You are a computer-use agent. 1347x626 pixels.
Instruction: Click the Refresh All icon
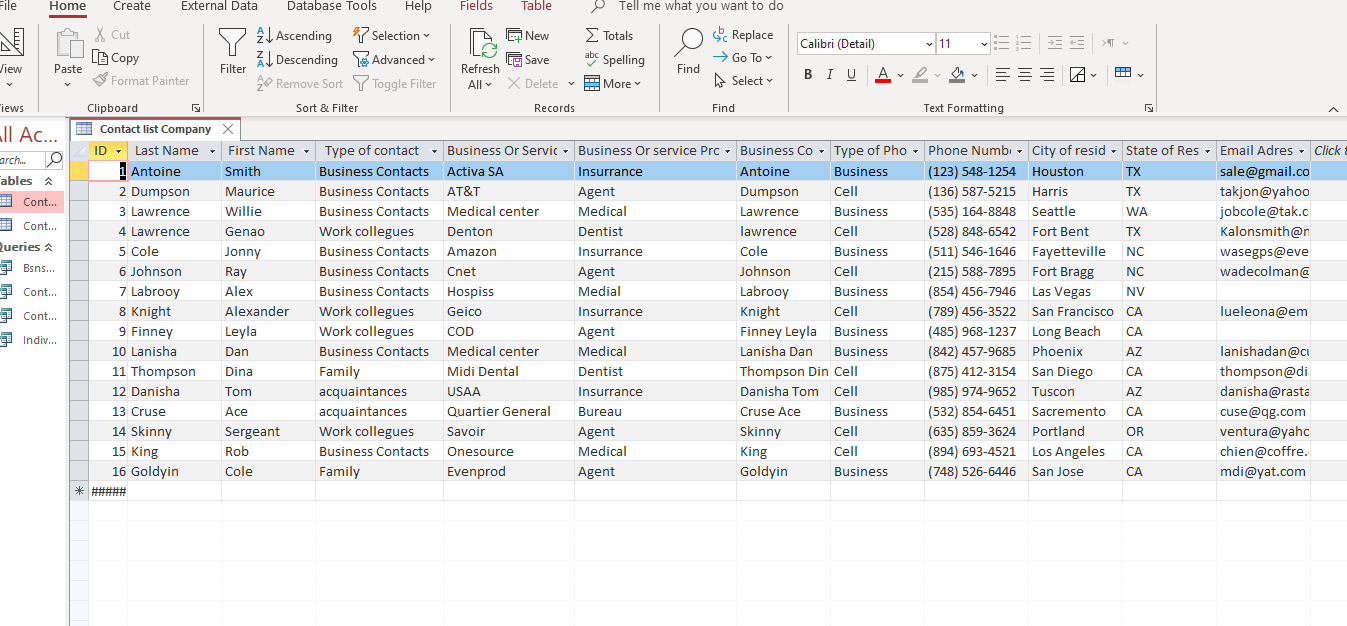coord(483,44)
